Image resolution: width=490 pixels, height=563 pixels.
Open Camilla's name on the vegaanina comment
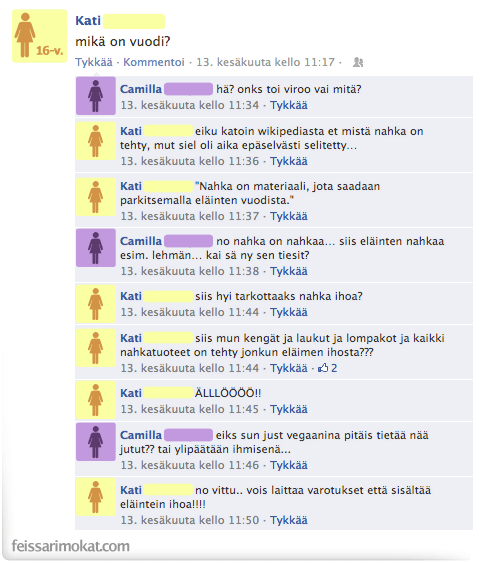pos(141,435)
